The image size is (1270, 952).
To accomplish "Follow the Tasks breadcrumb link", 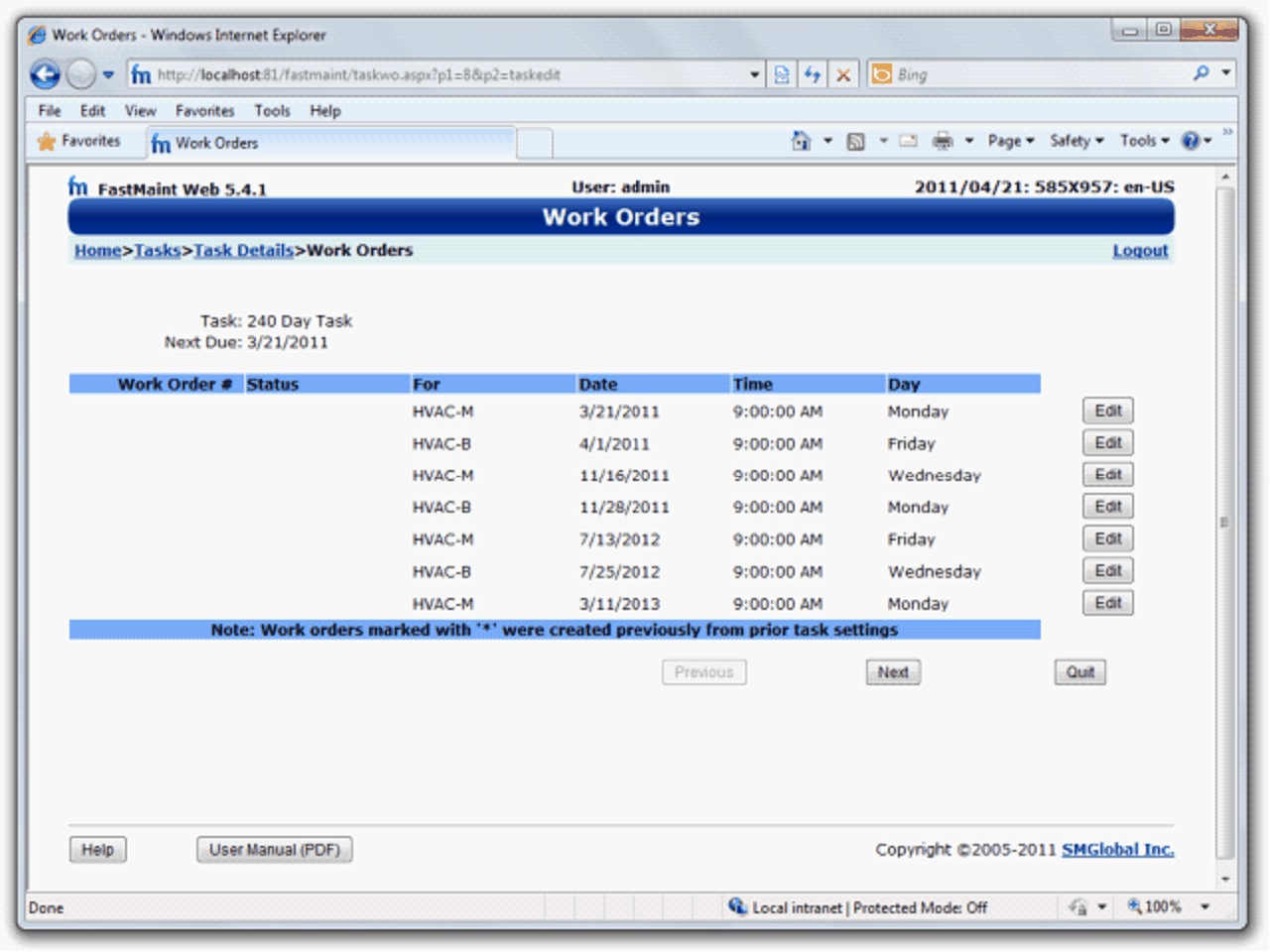I will (158, 250).
